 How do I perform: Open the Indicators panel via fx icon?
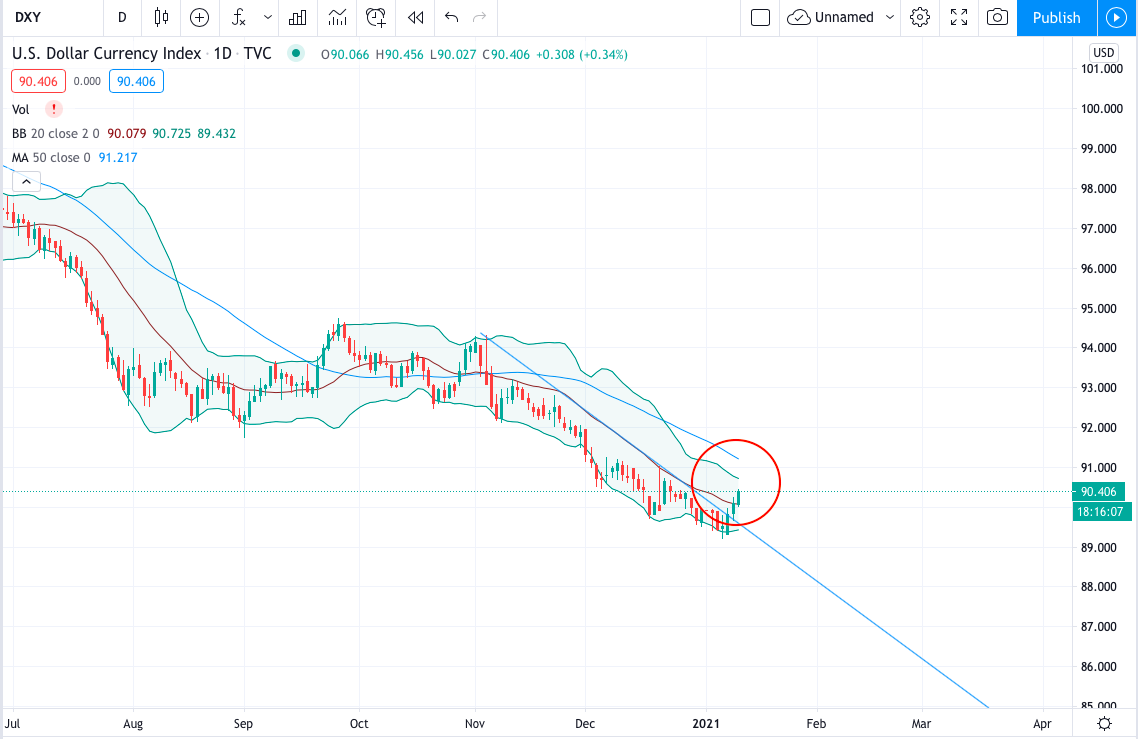coord(238,18)
